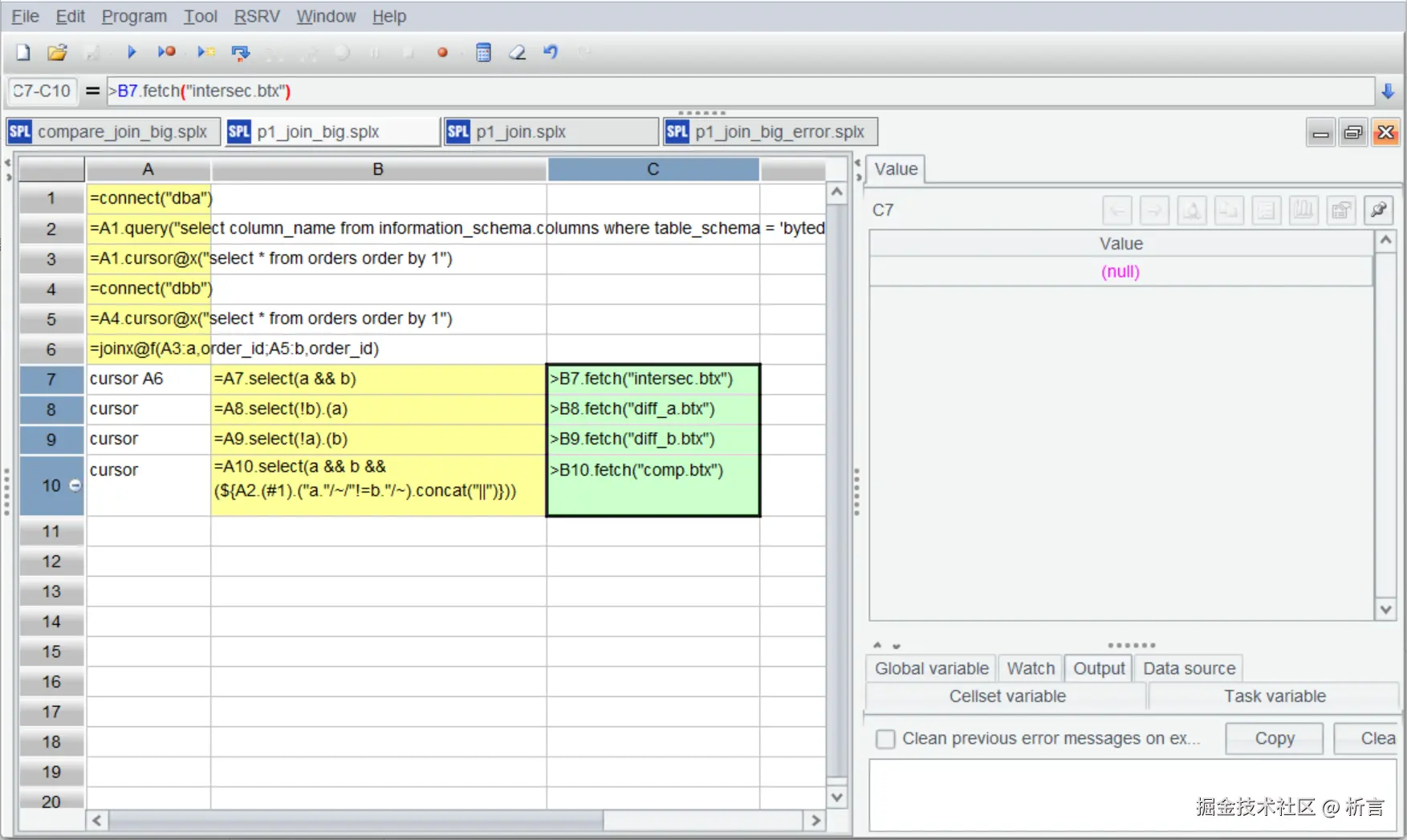Click the stop icon in toolbar
The width and height of the screenshot is (1407, 840).
pos(409,53)
